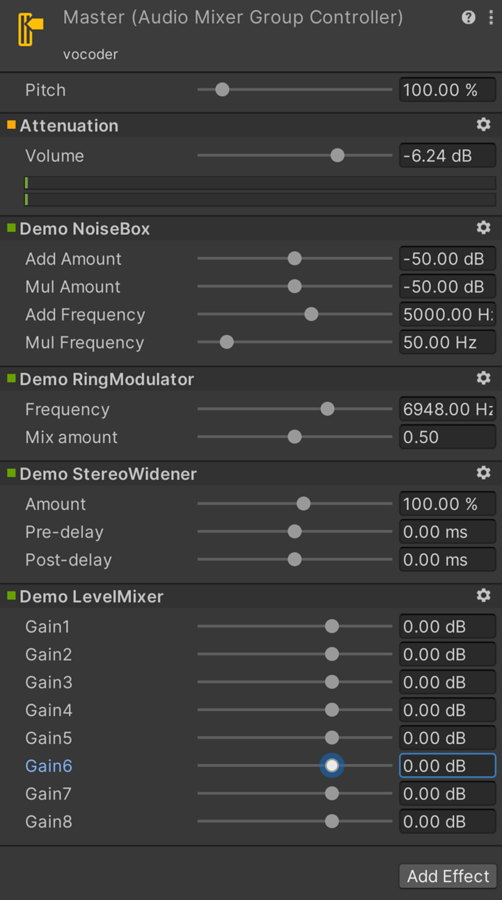Image resolution: width=502 pixels, height=900 pixels.
Task: Open Demo LevelMixer gear options
Action: [484, 596]
